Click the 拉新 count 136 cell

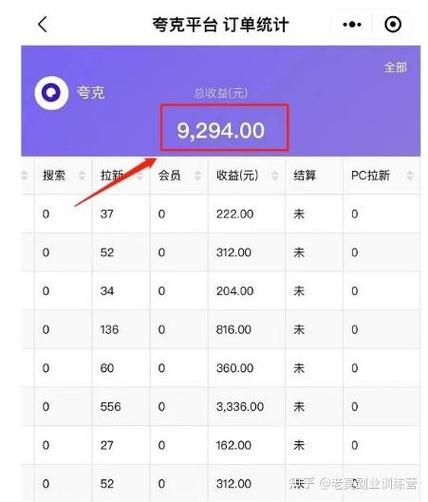click(x=109, y=330)
